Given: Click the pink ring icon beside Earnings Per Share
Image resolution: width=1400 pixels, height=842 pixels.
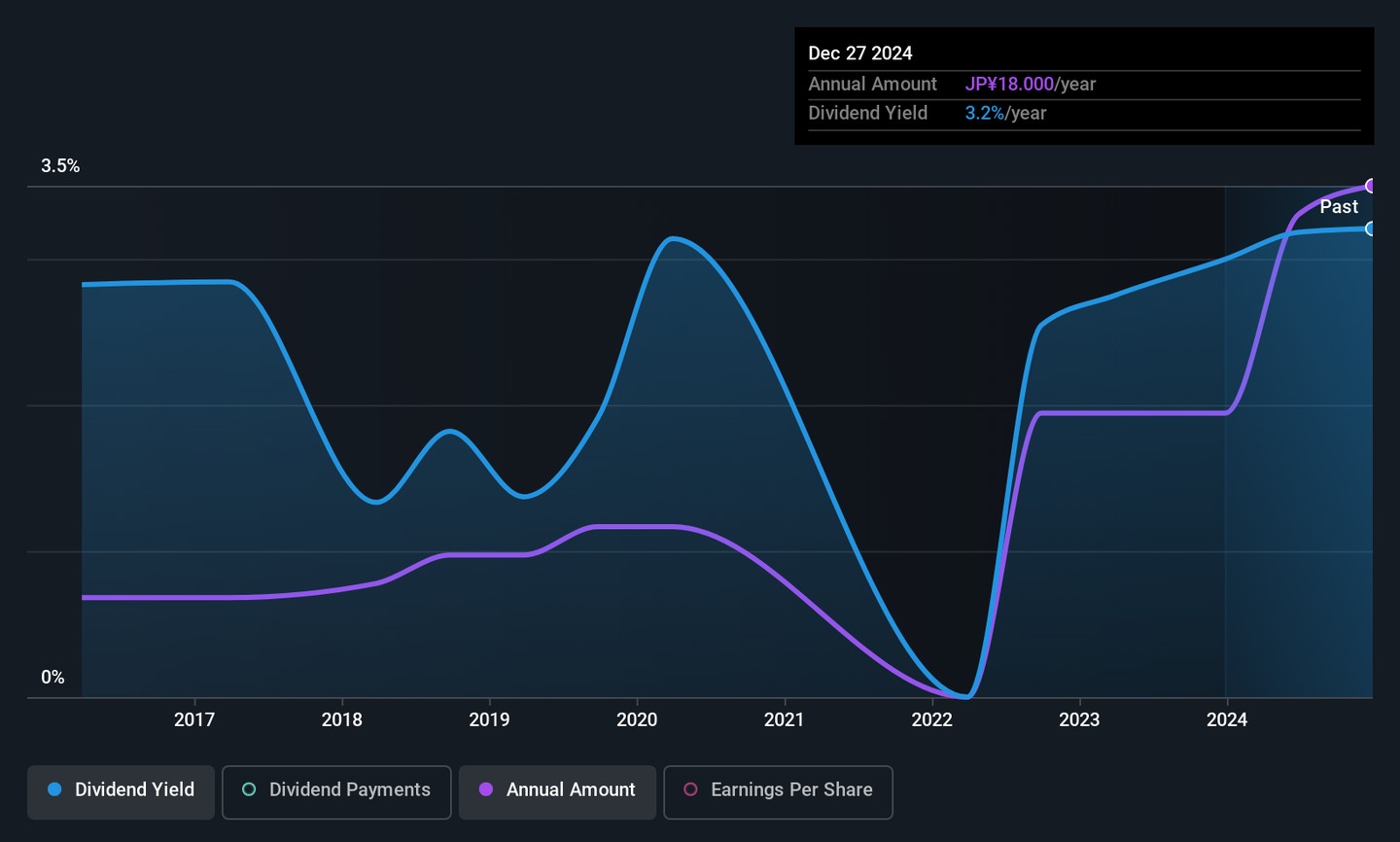Looking at the screenshot, I should (x=690, y=789).
